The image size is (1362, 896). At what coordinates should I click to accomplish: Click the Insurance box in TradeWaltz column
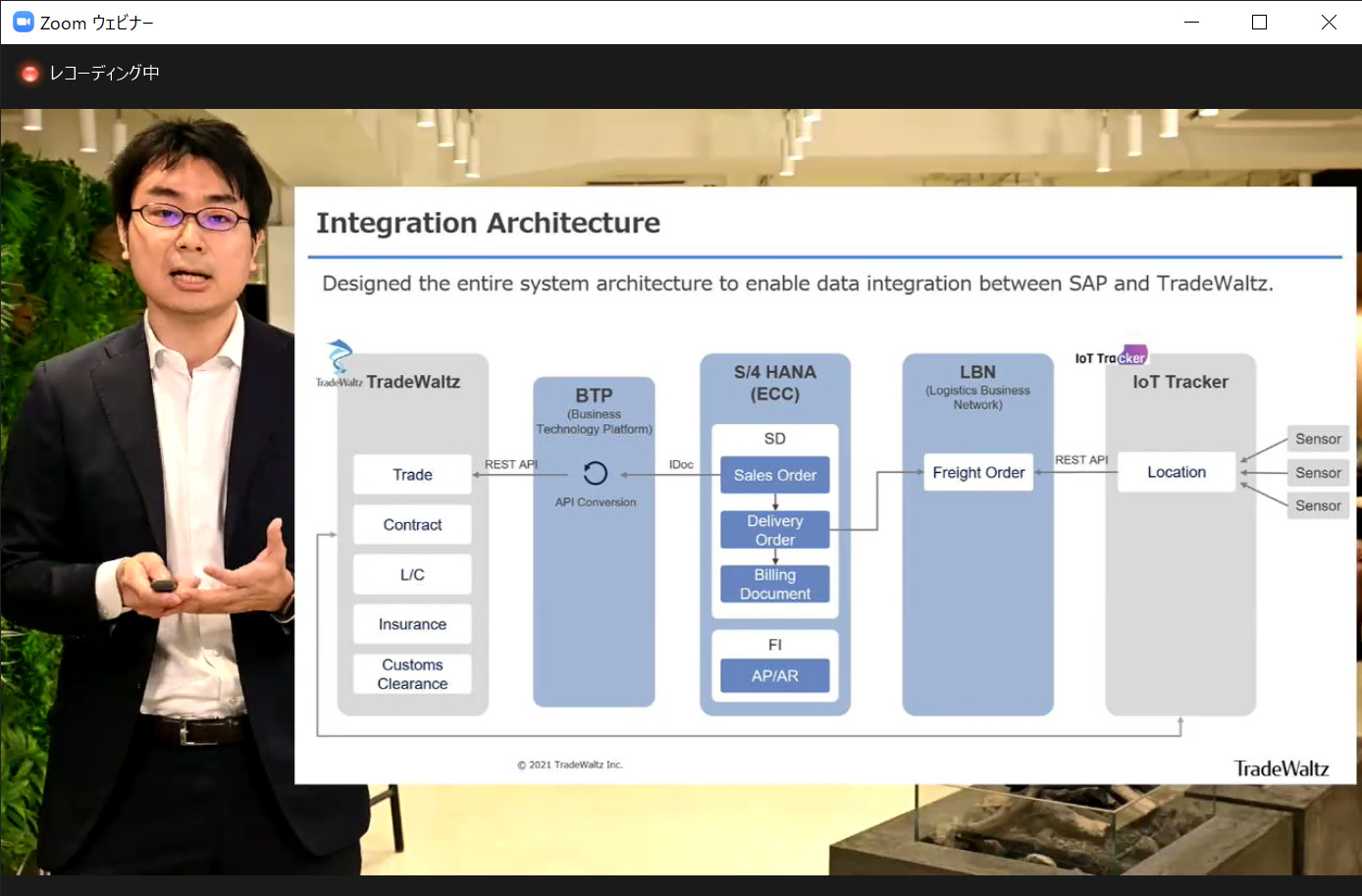pos(412,624)
